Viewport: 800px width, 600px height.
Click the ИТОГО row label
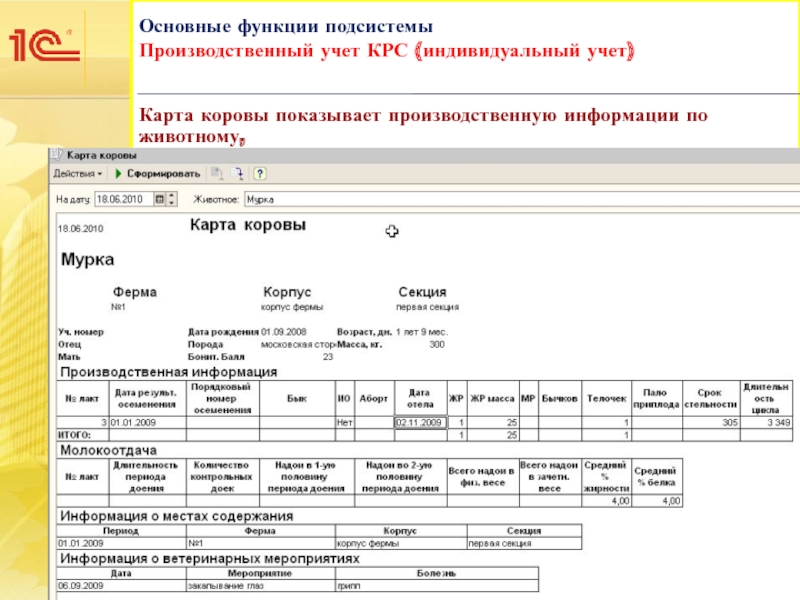pyautogui.click(x=74, y=435)
